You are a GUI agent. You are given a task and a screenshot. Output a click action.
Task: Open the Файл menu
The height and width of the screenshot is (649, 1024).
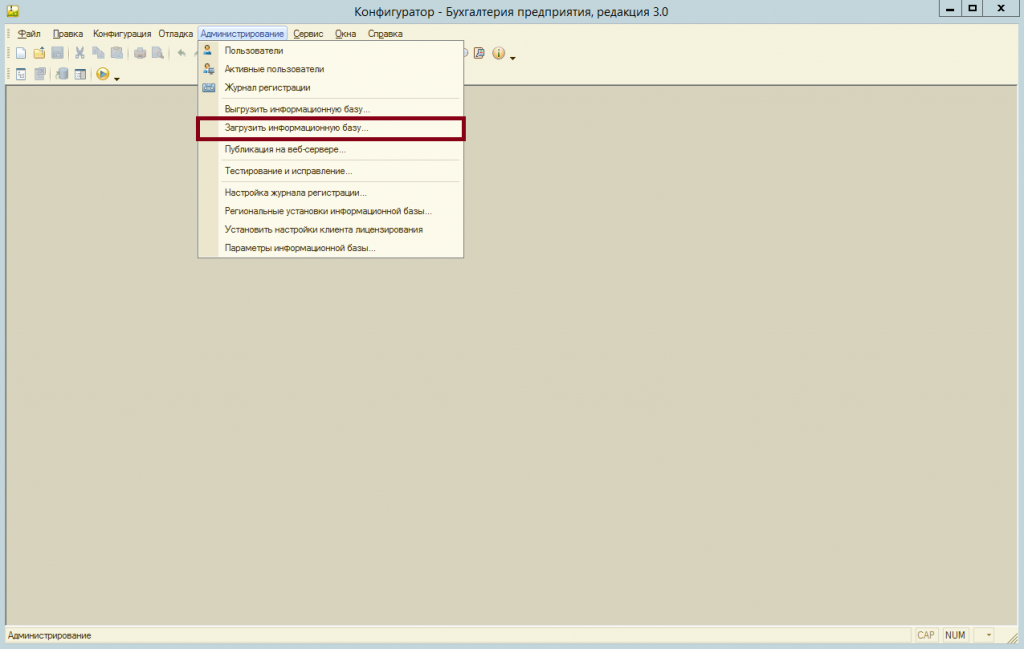click(x=29, y=34)
